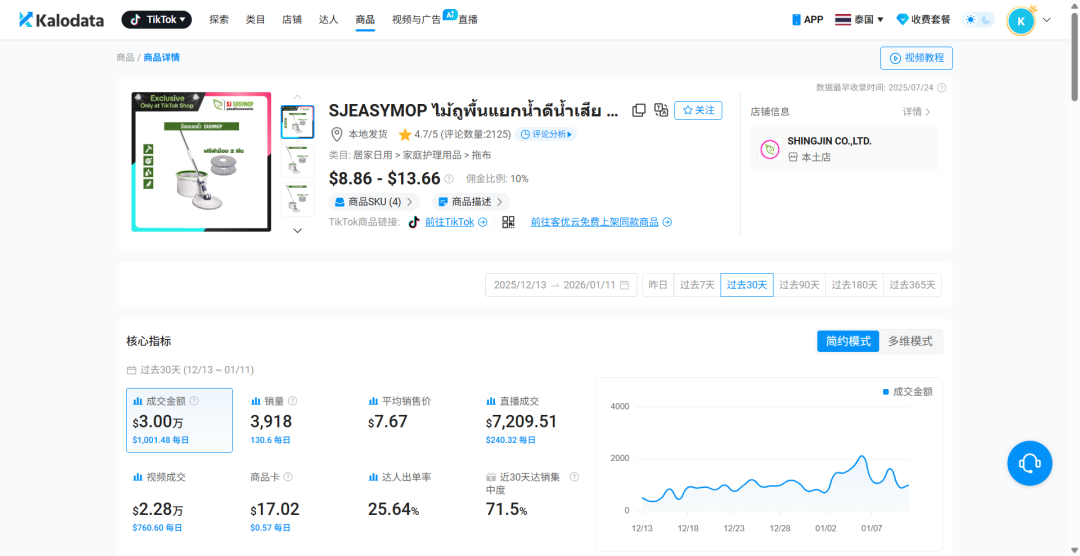Click the SHINGJIN store logo icon
The width and height of the screenshot is (1080, 556).
pyautogui.click(x=769, y=149)
